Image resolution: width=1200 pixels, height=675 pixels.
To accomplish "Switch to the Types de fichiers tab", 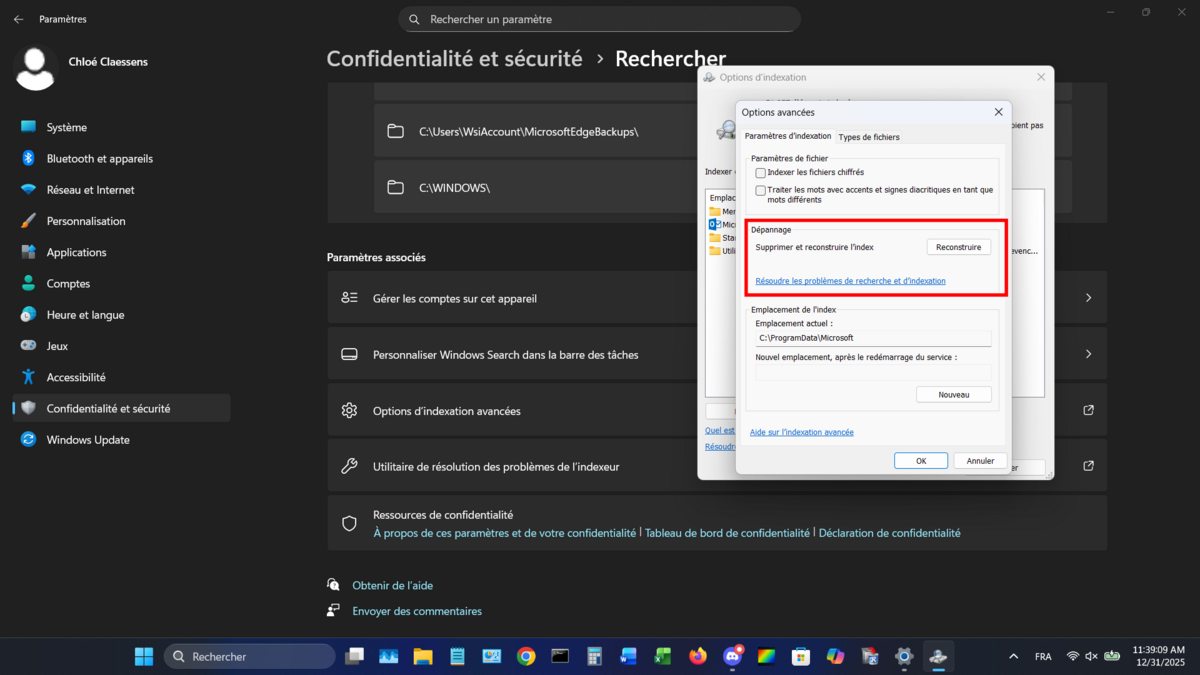I will [868, 137].
